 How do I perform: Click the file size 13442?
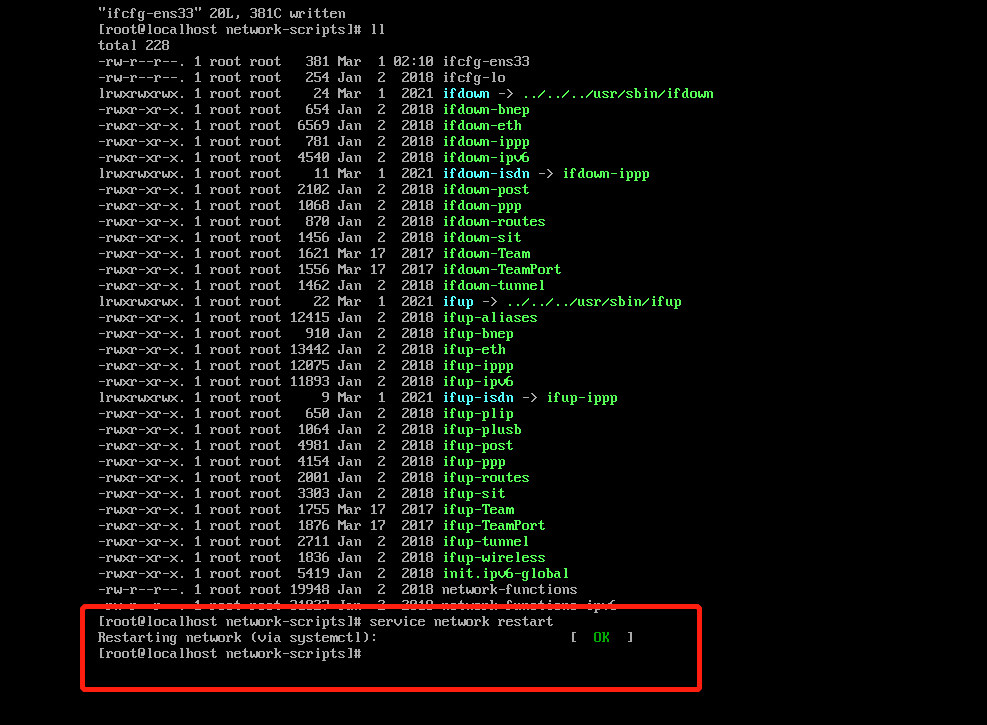coord(310,349)
